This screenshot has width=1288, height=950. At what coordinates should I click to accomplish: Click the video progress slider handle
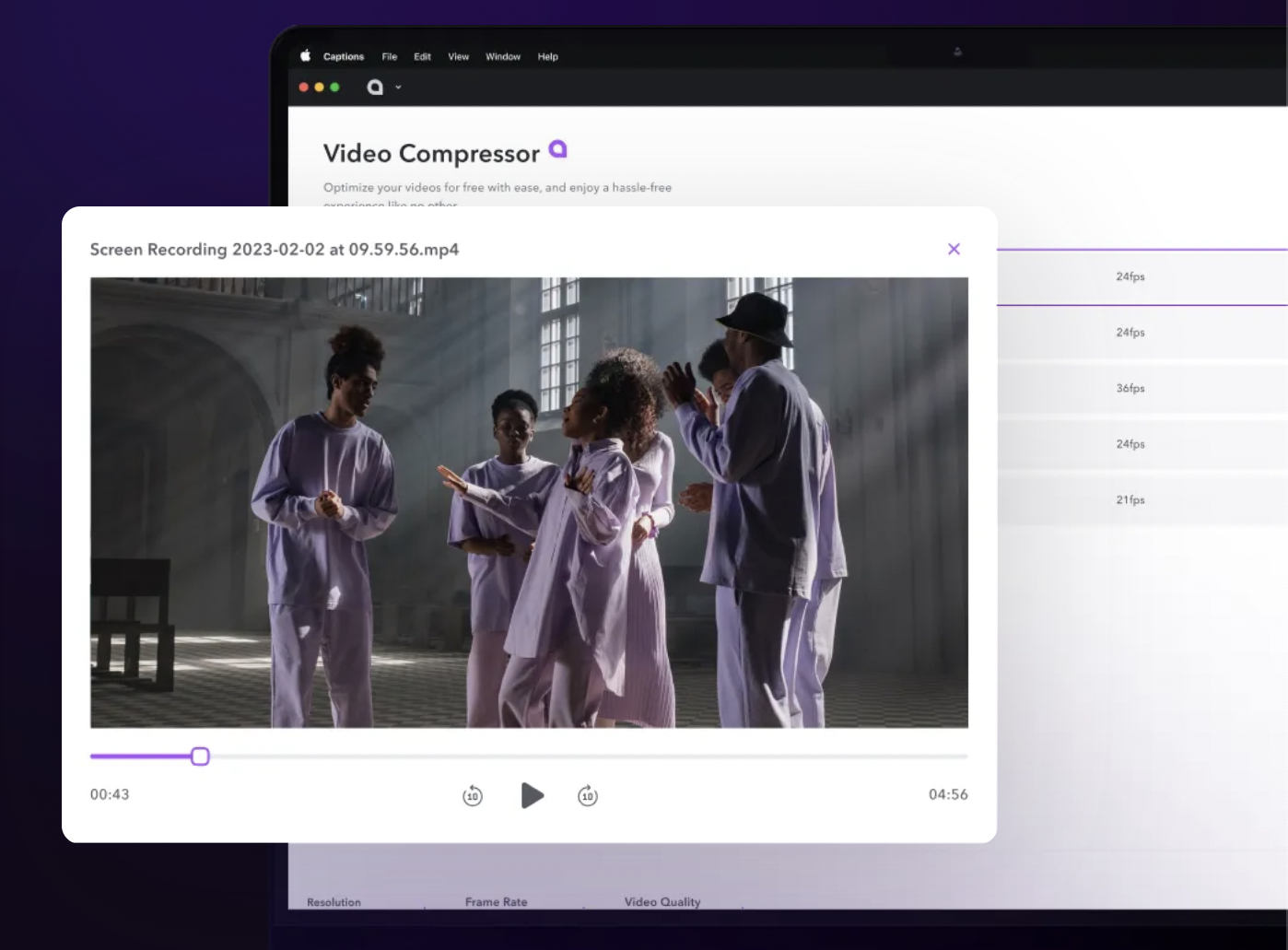pyautogui.click(x=200, y=756)
